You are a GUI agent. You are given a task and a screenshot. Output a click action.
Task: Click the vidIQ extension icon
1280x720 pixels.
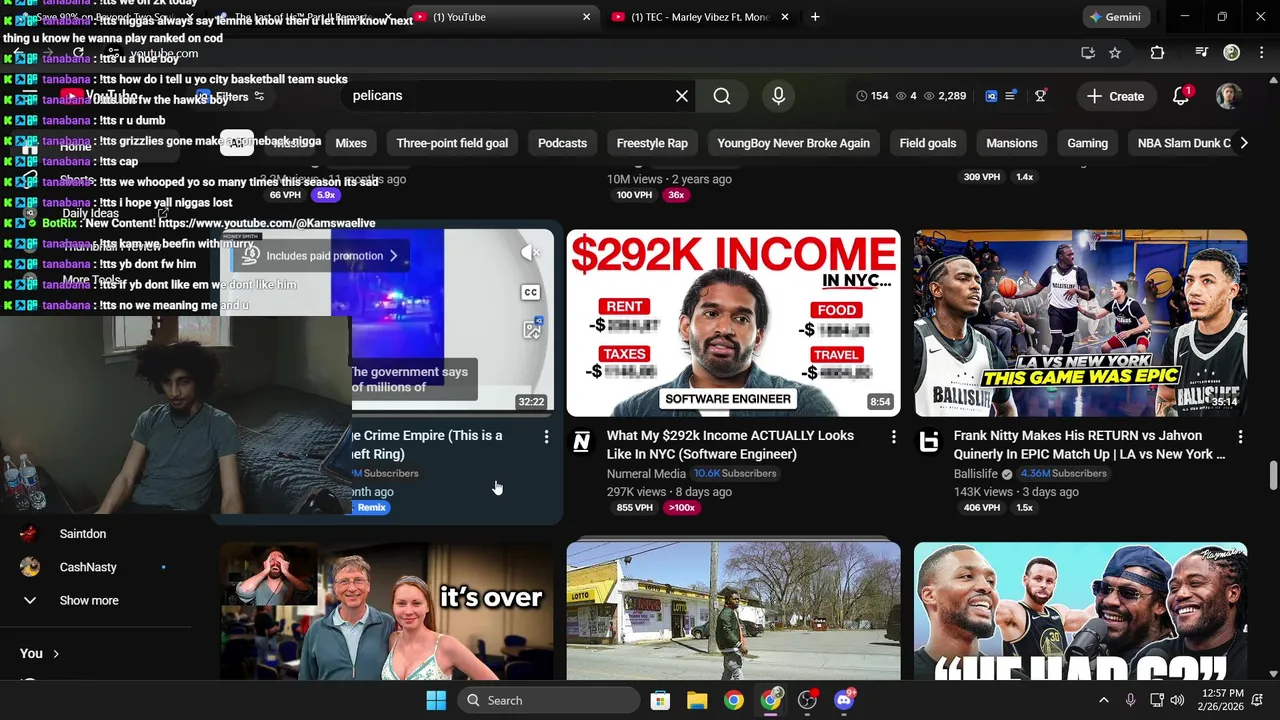coord(991,96)
